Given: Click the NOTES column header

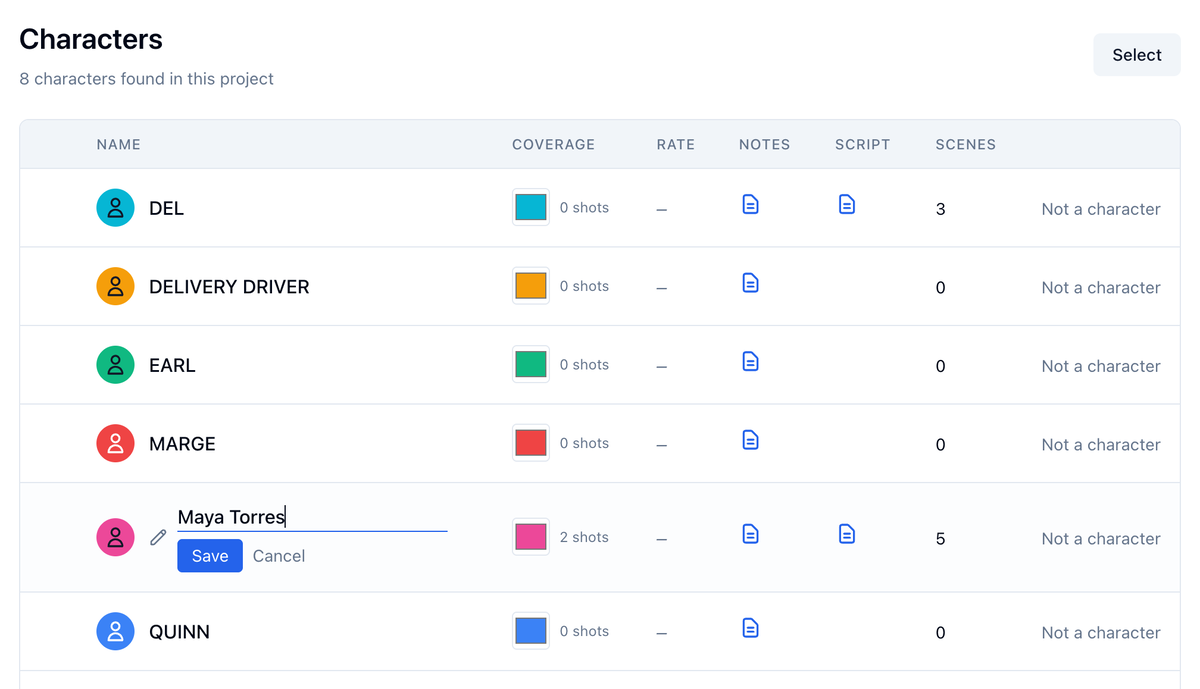Looking at the screenshot, I should pyautogui.click(x=765, y=144).
